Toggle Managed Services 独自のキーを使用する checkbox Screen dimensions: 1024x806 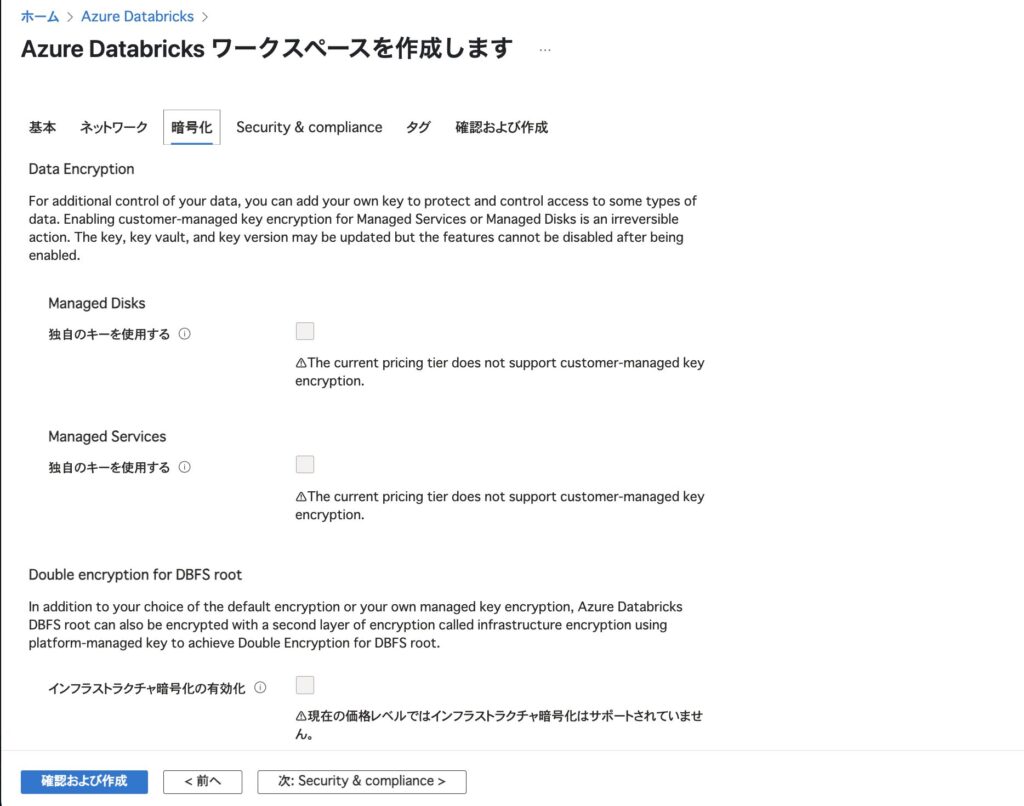[305, 464]
